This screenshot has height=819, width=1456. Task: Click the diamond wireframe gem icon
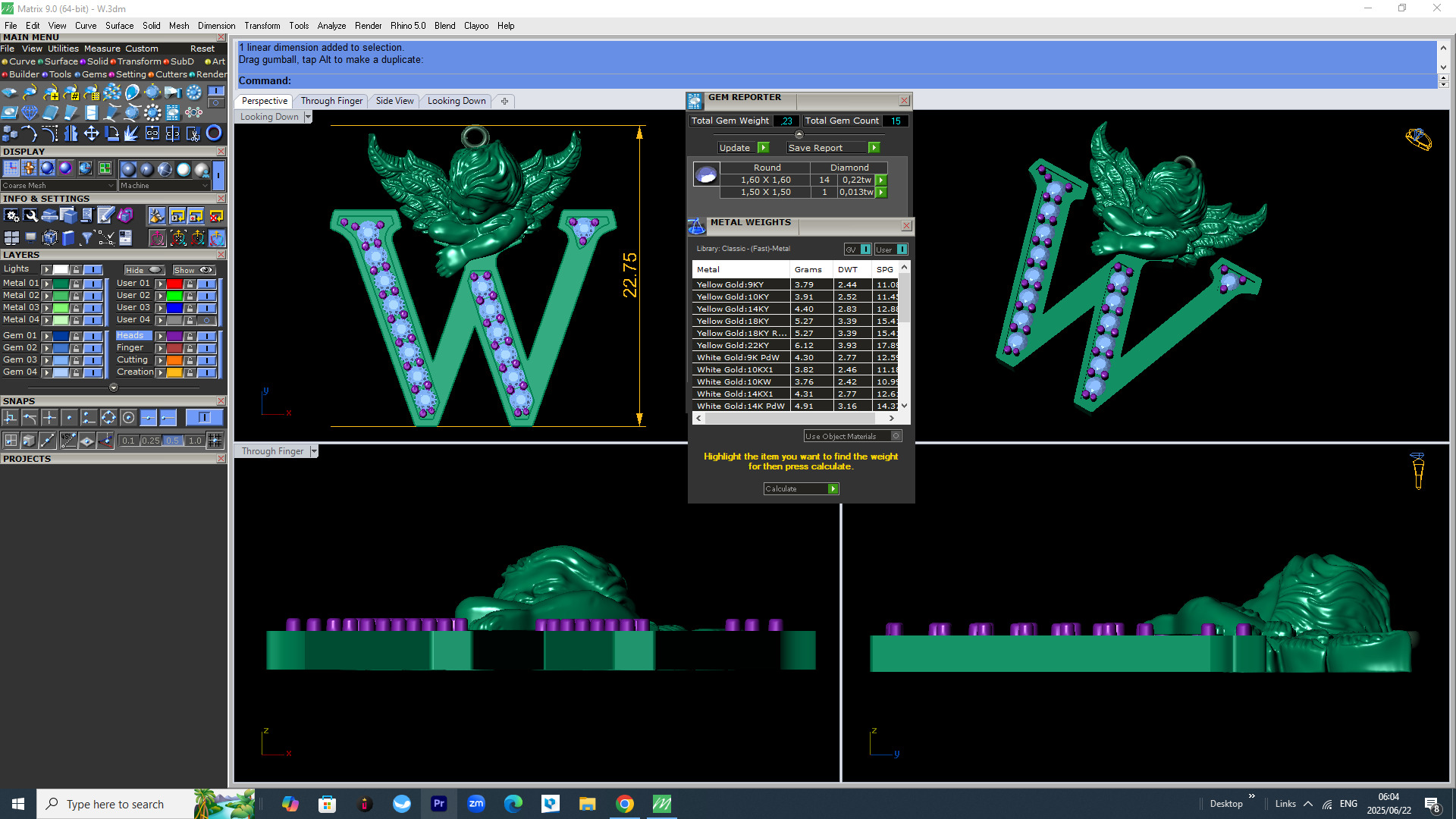point(29,113)
